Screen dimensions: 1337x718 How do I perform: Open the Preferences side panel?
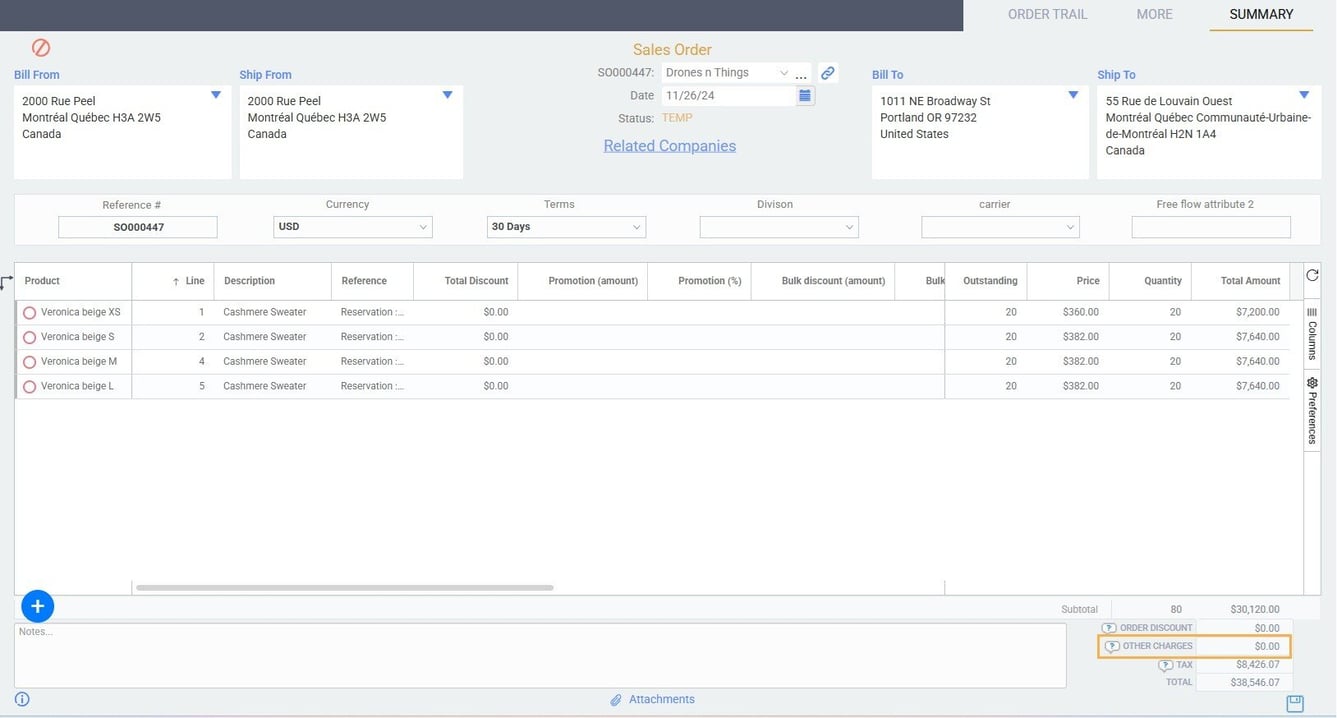[1312, 410]
